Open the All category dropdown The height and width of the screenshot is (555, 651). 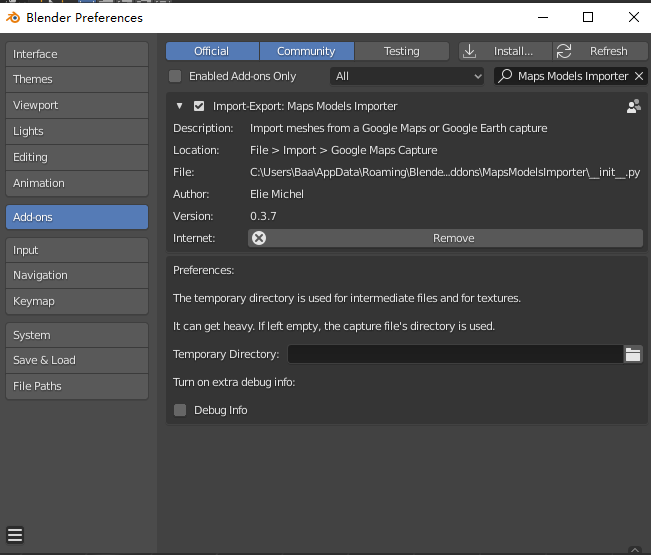[x=407, y=76]
